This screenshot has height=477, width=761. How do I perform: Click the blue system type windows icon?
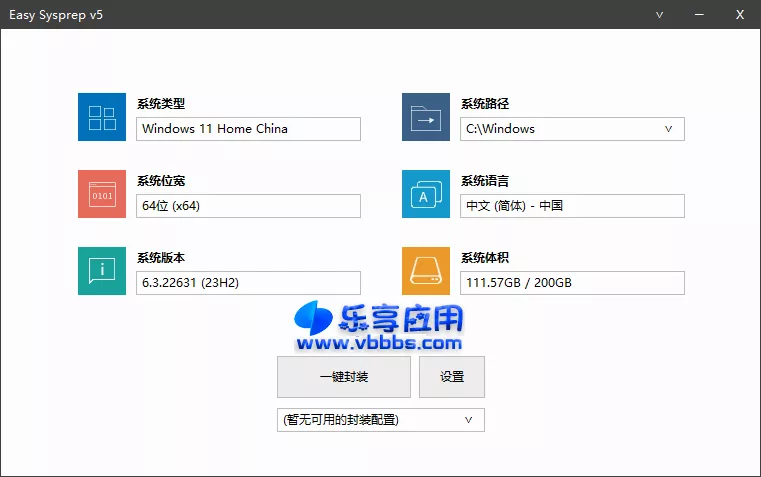(102, 117)
